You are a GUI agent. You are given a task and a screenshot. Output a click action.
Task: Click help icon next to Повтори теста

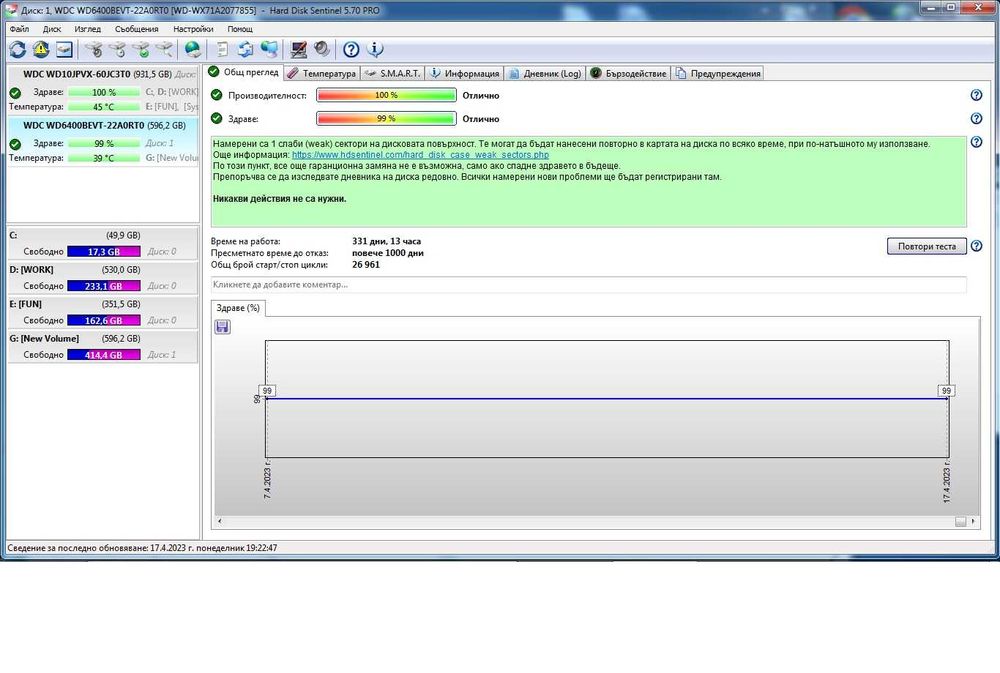point(976,246)
